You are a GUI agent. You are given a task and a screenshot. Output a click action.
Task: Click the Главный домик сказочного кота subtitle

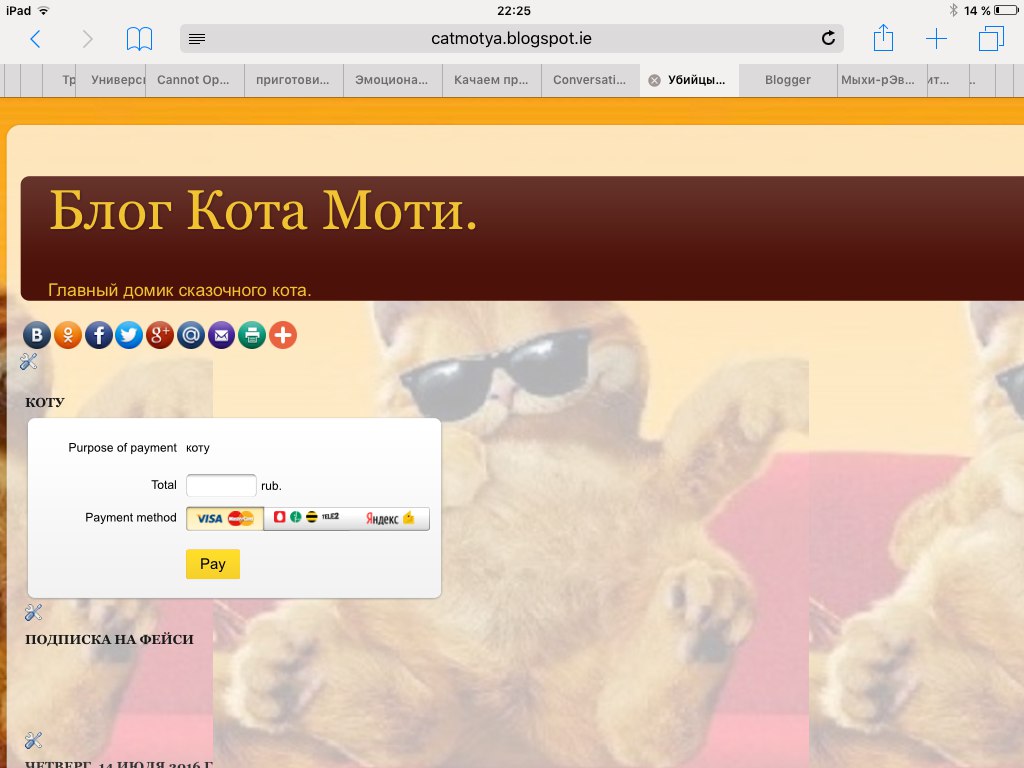pos(180,290)
